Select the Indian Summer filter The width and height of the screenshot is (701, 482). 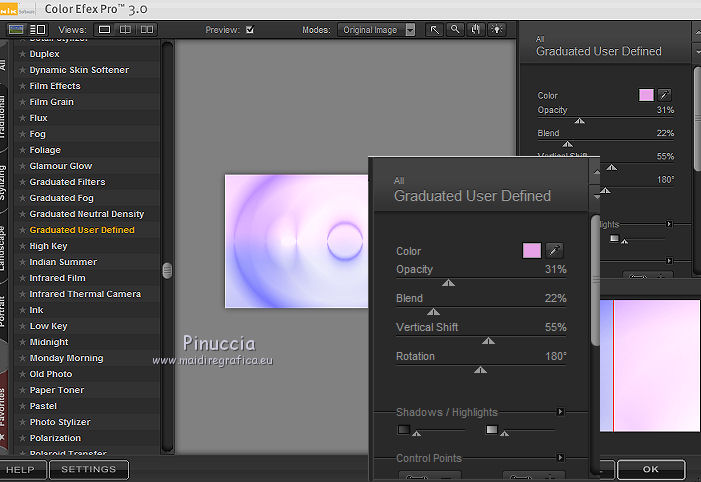click(63, 262)
